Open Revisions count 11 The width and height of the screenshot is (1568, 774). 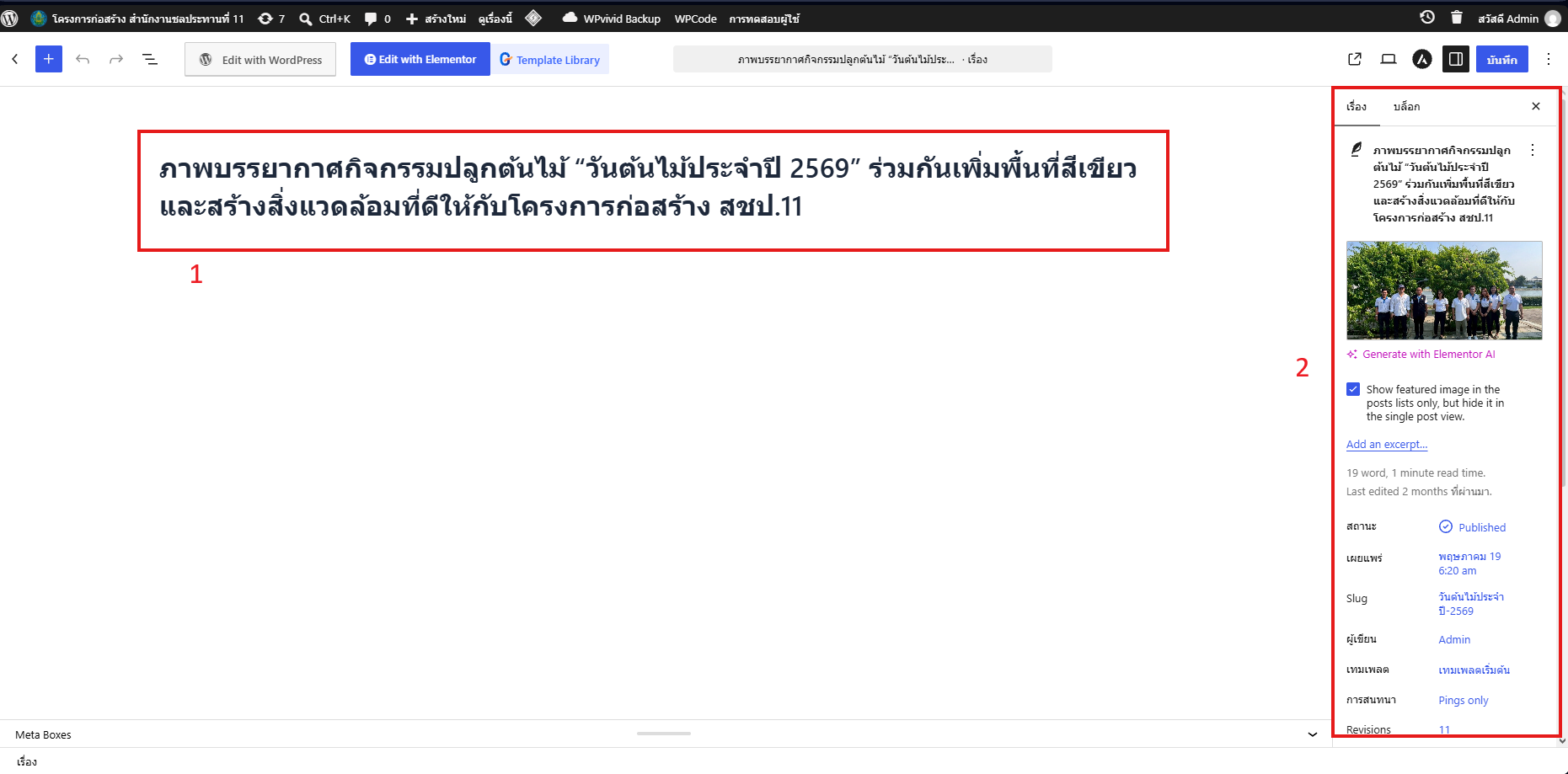point(1444,729)
